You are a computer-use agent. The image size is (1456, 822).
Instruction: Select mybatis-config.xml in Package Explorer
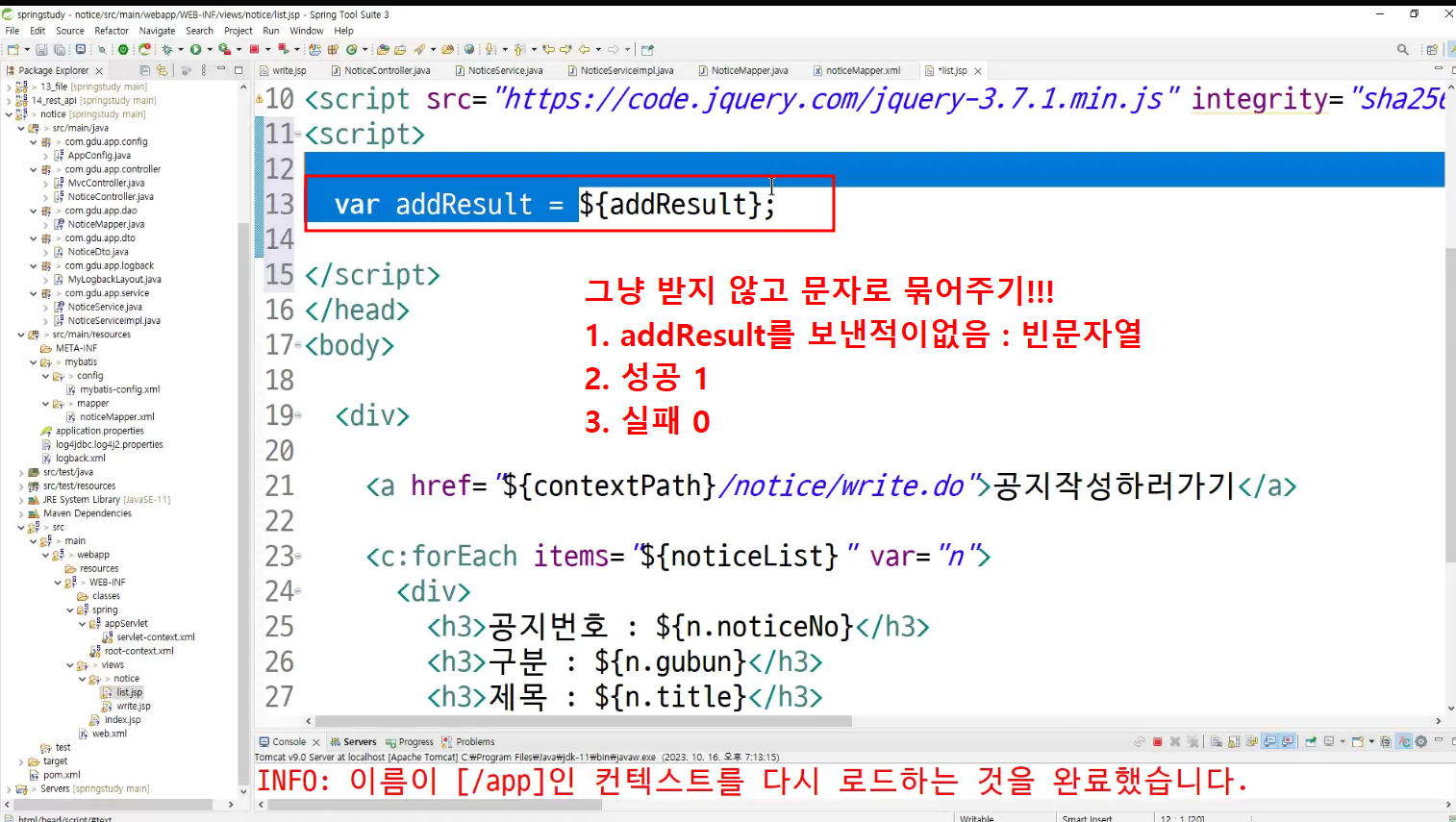coord(119,389)
